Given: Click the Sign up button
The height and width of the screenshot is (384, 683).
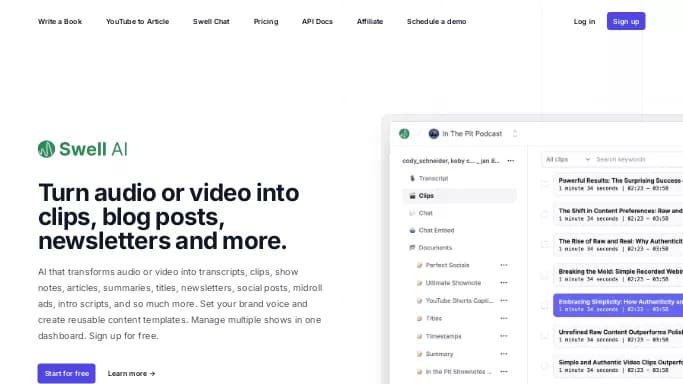Looking at the screenshot, I should (626, 21).
